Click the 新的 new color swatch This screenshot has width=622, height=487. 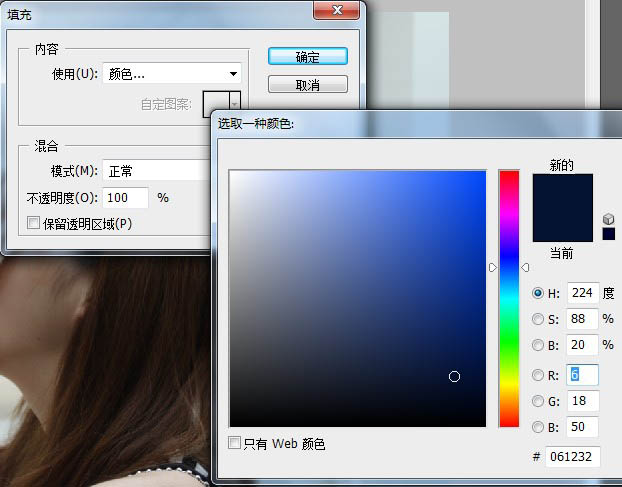(x=562, y=190)
